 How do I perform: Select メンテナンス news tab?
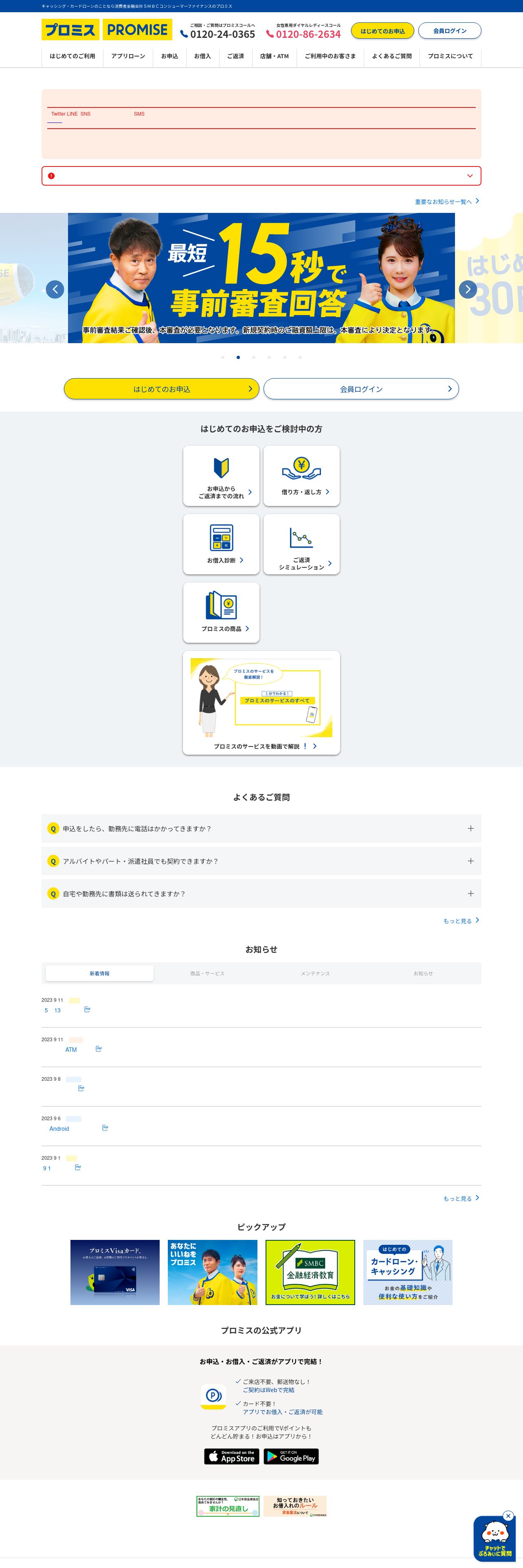[x=315, y=973]
